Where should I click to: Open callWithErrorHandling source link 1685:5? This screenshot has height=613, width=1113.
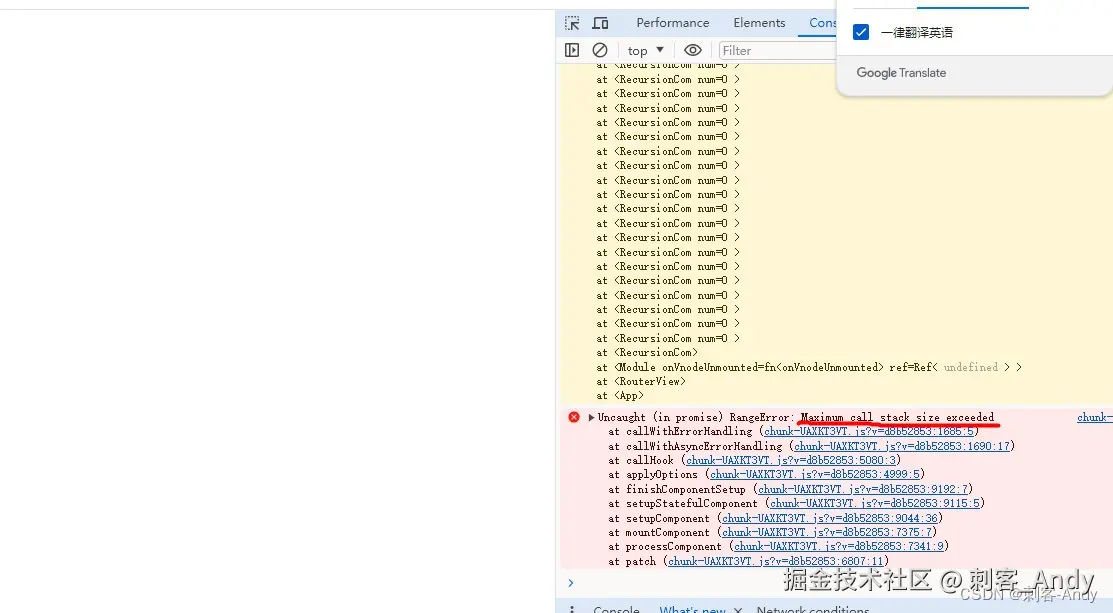coord(869,431)
